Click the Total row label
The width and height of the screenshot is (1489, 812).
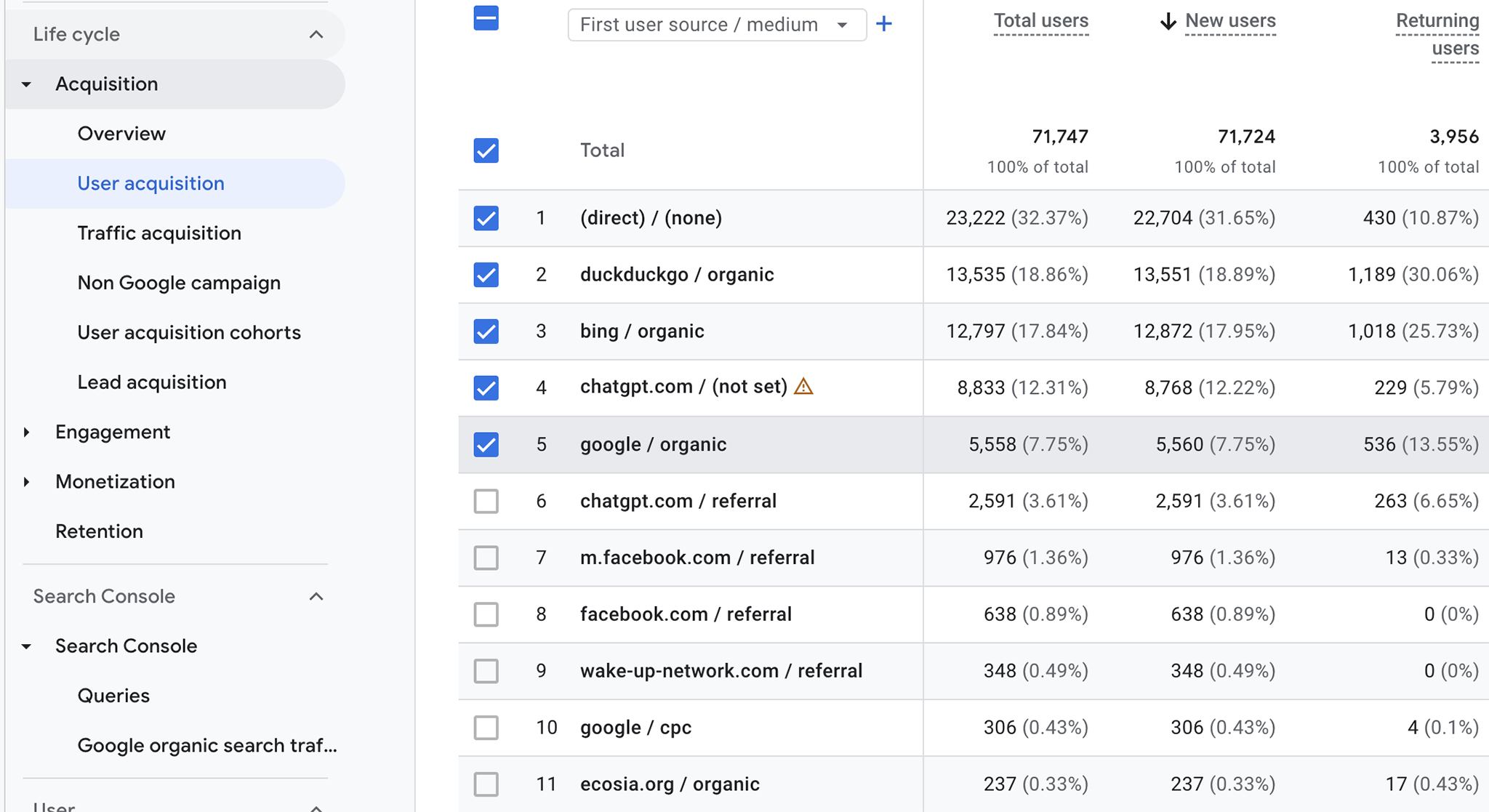tap(602, 150)
